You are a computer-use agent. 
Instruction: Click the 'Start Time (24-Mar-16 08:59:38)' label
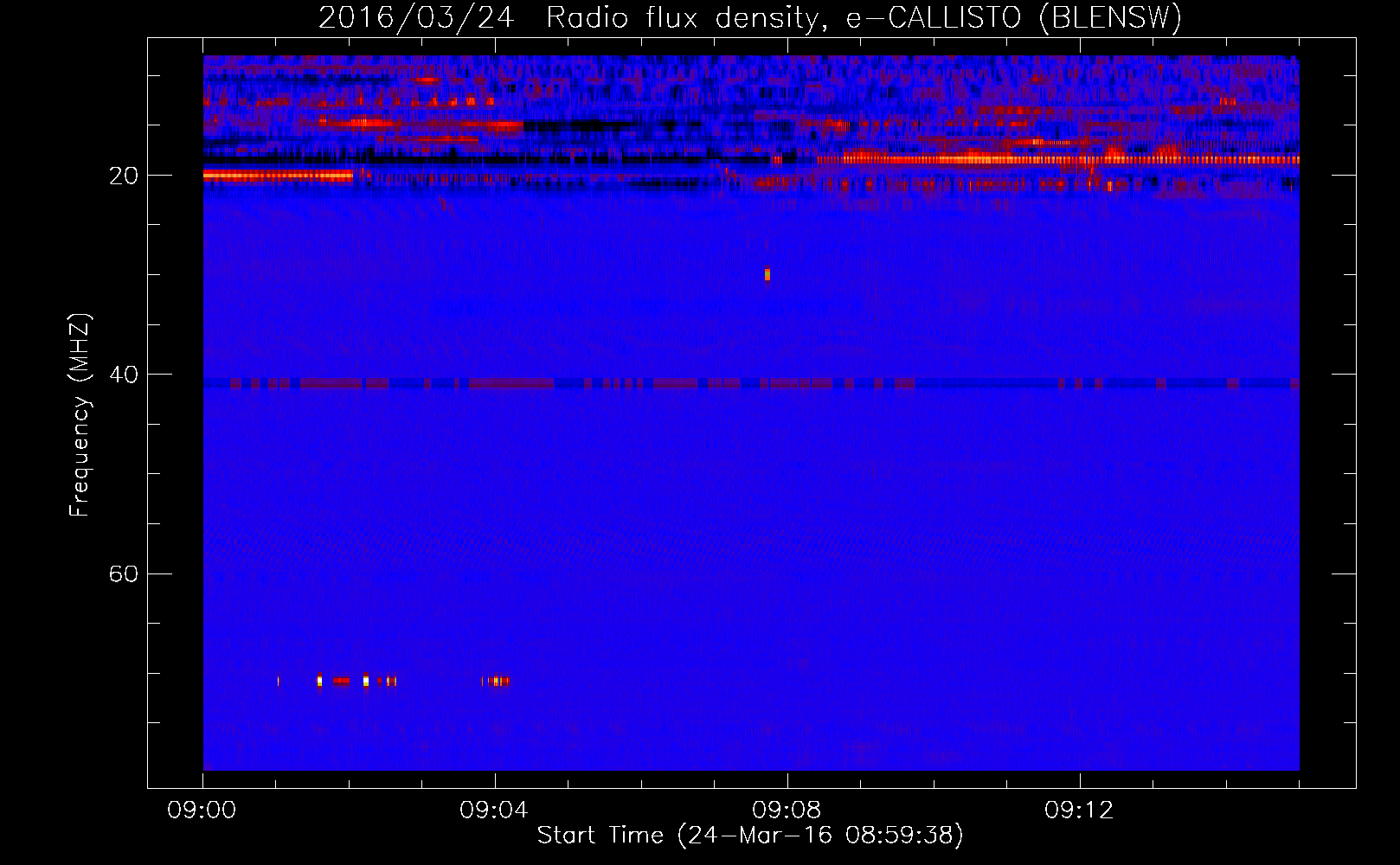point(750,835)
